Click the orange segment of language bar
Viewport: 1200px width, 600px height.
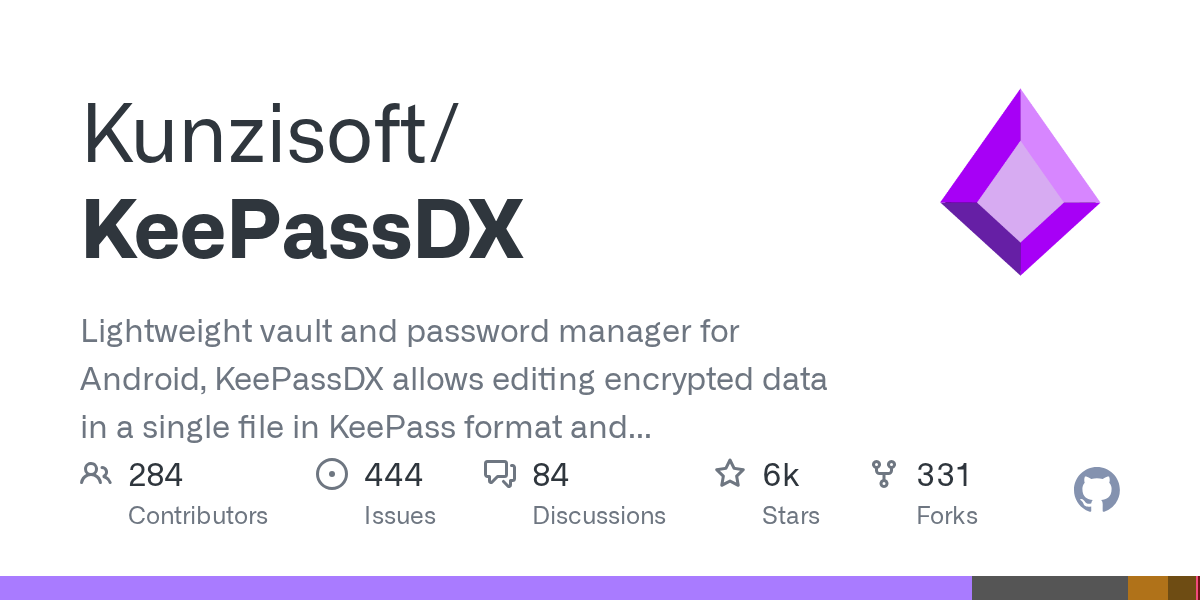[1147, 588]
